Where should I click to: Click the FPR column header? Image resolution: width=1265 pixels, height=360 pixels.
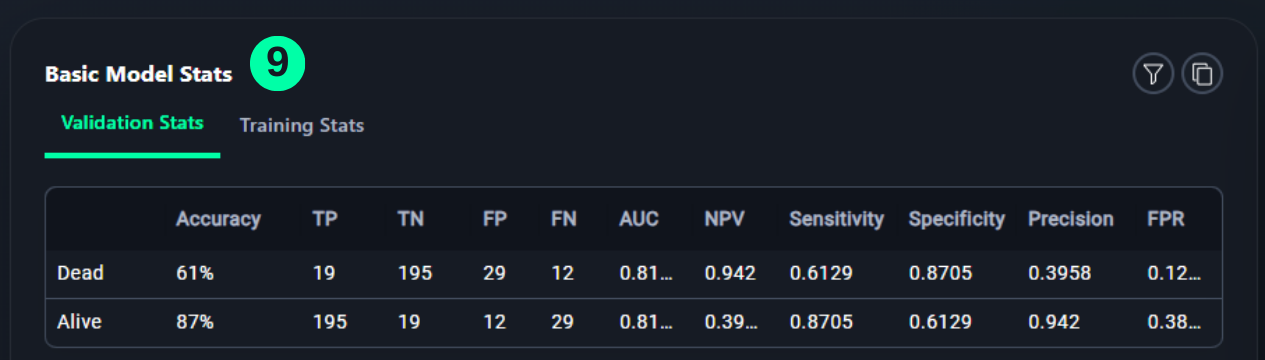point(1166,219)
